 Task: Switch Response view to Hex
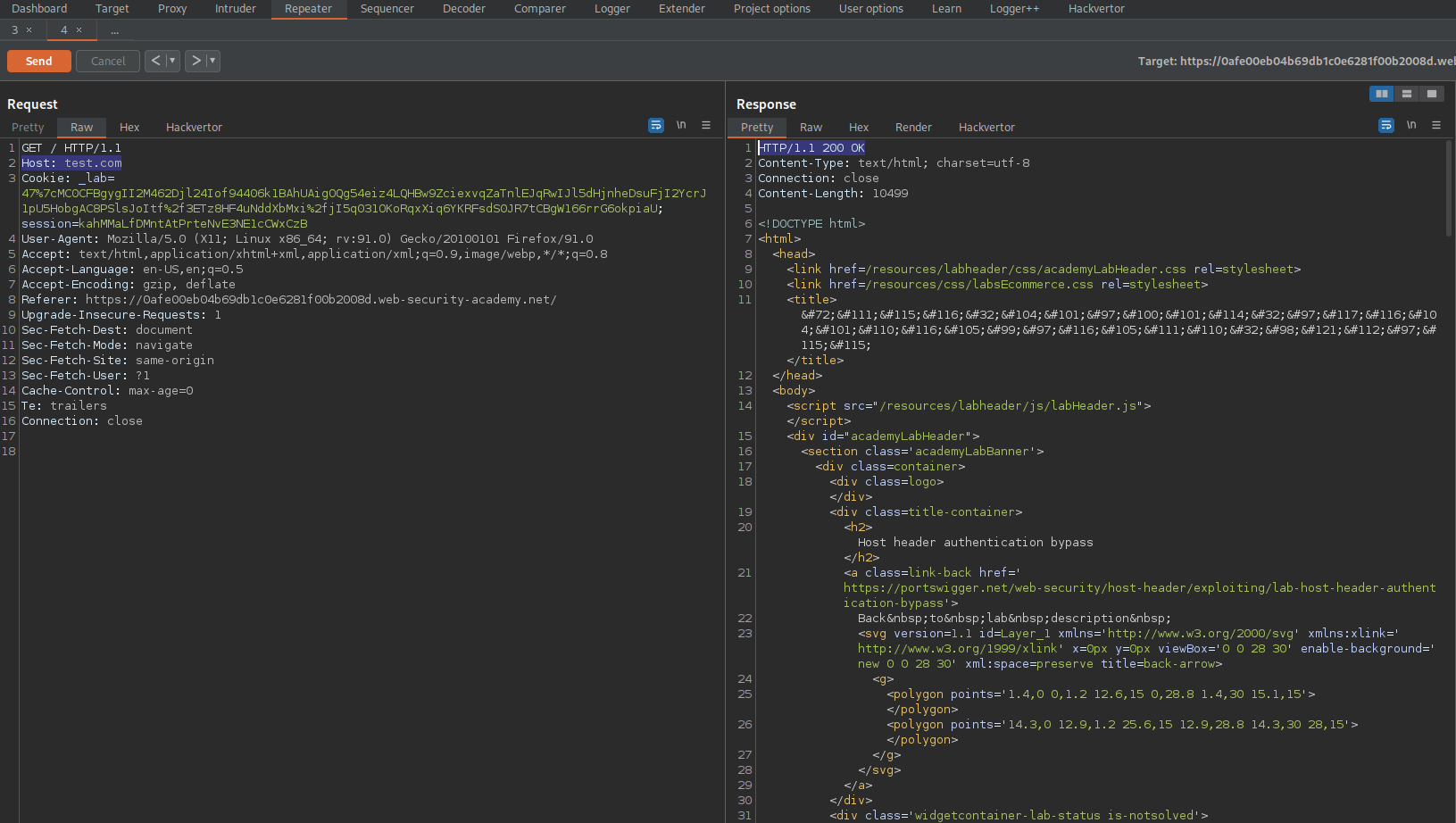pos(859,127)
